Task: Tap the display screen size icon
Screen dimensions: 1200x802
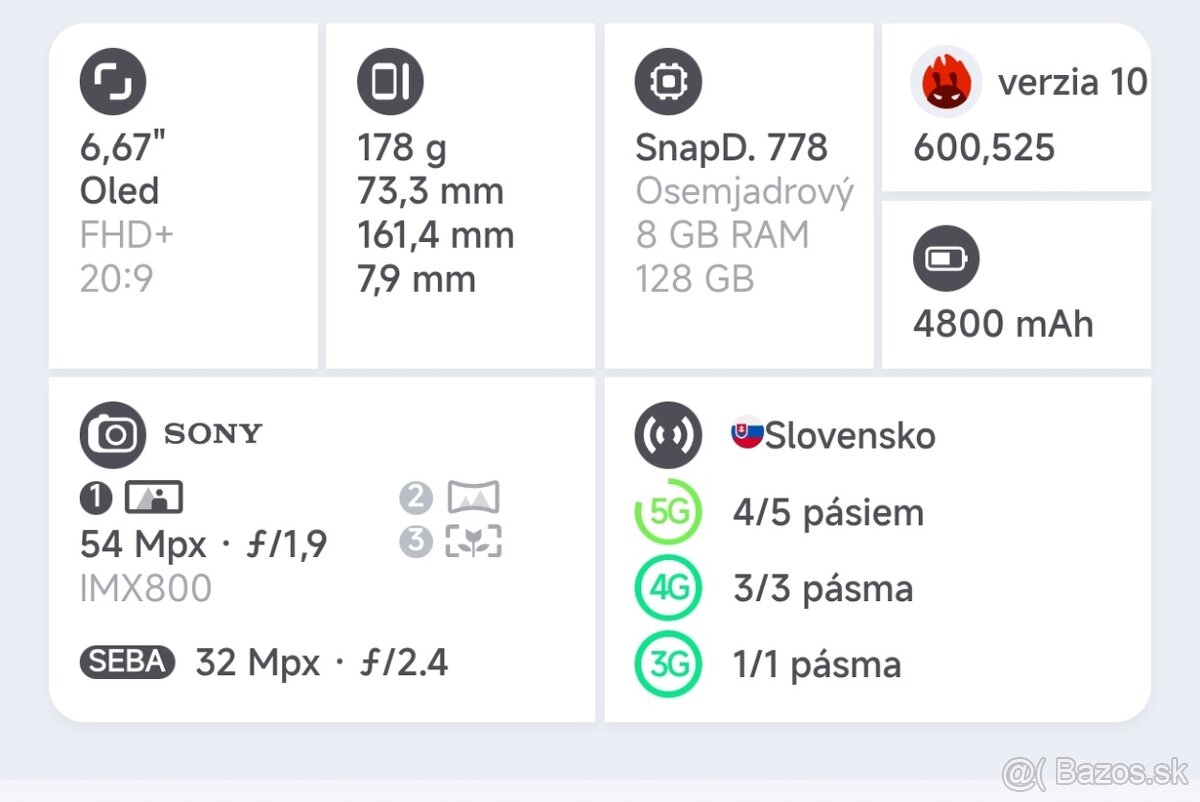Action: click(x=113, y=81)
